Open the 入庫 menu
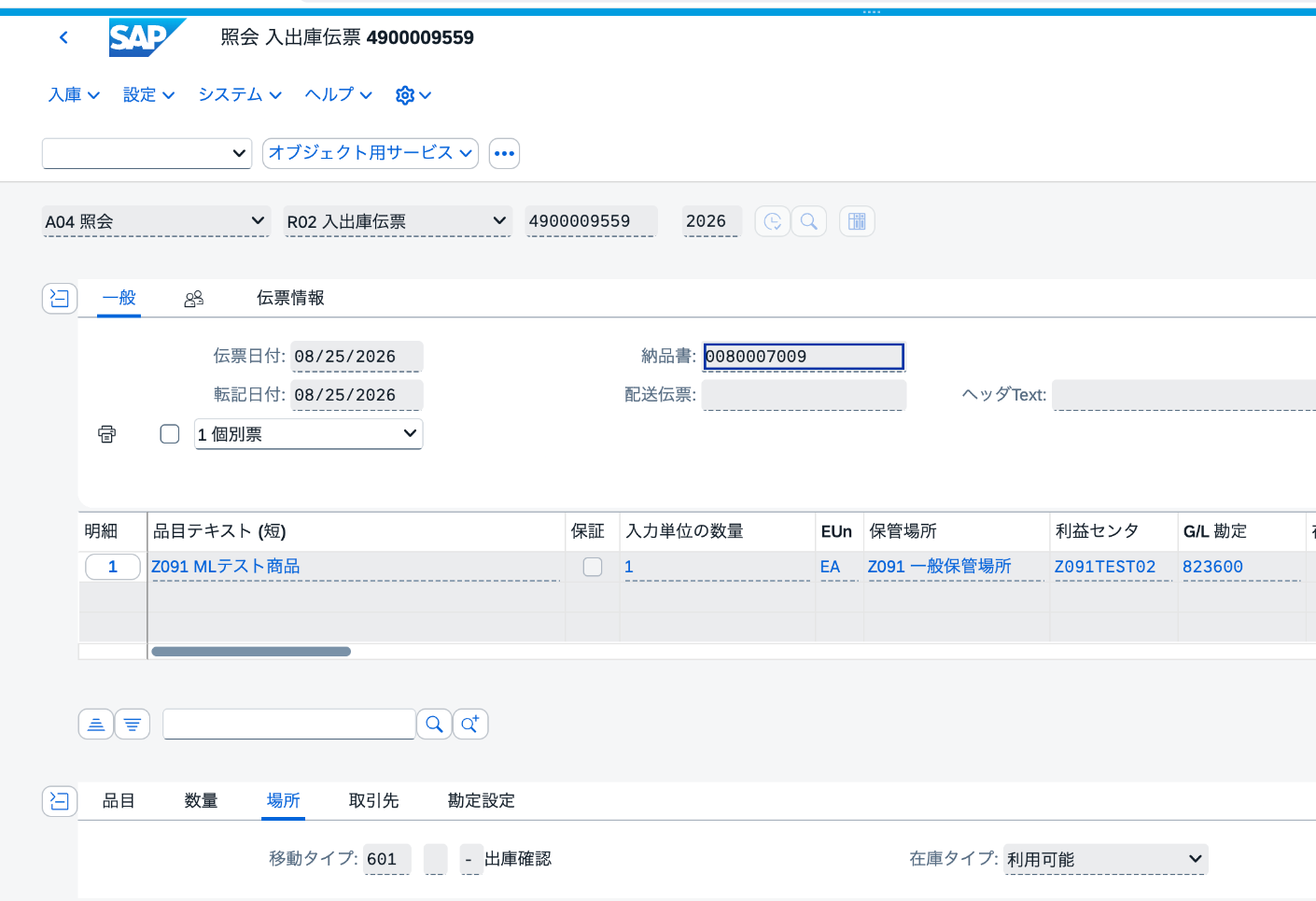 [74, 95]
